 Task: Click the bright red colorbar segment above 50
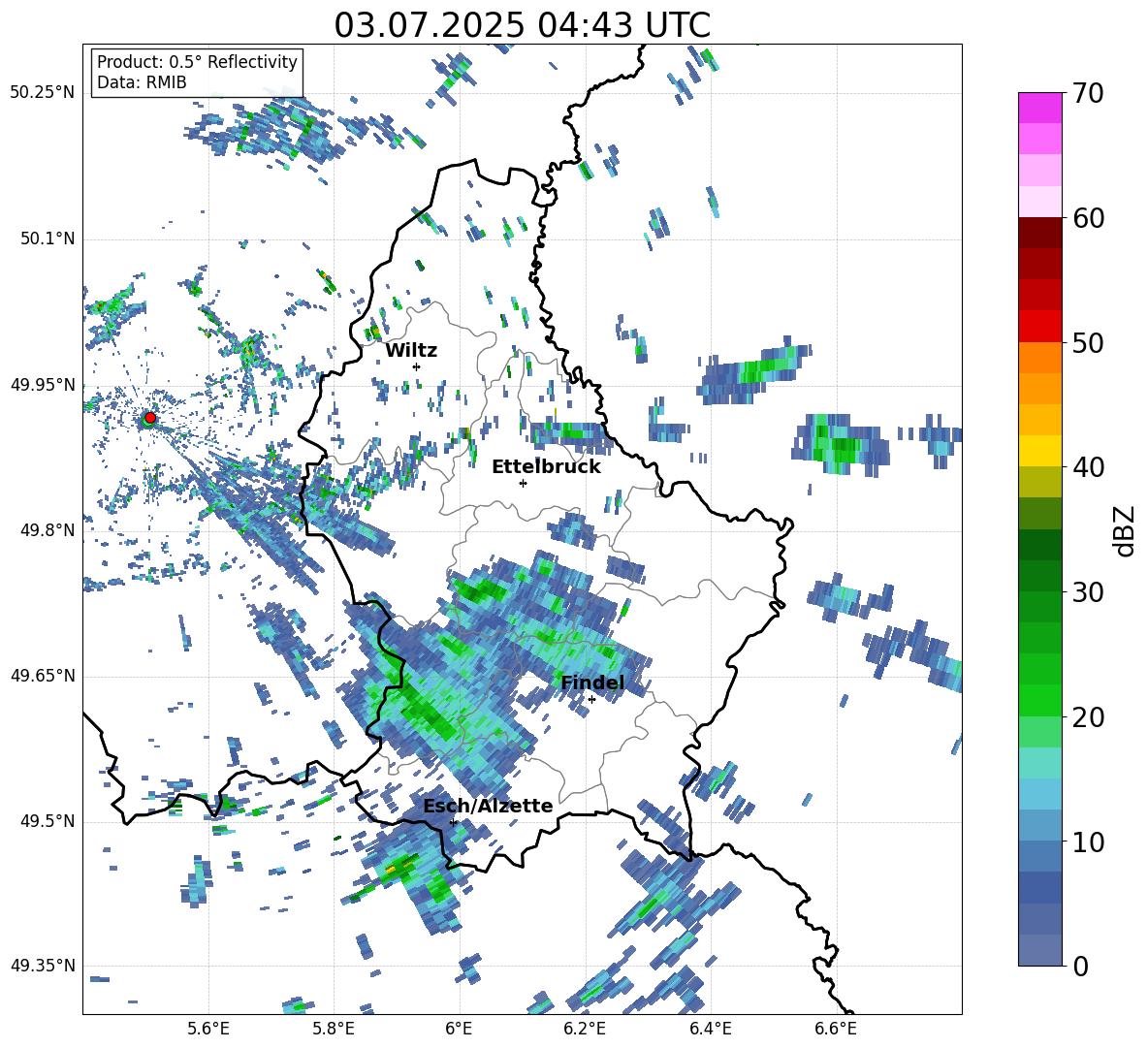click(1039, 326)
